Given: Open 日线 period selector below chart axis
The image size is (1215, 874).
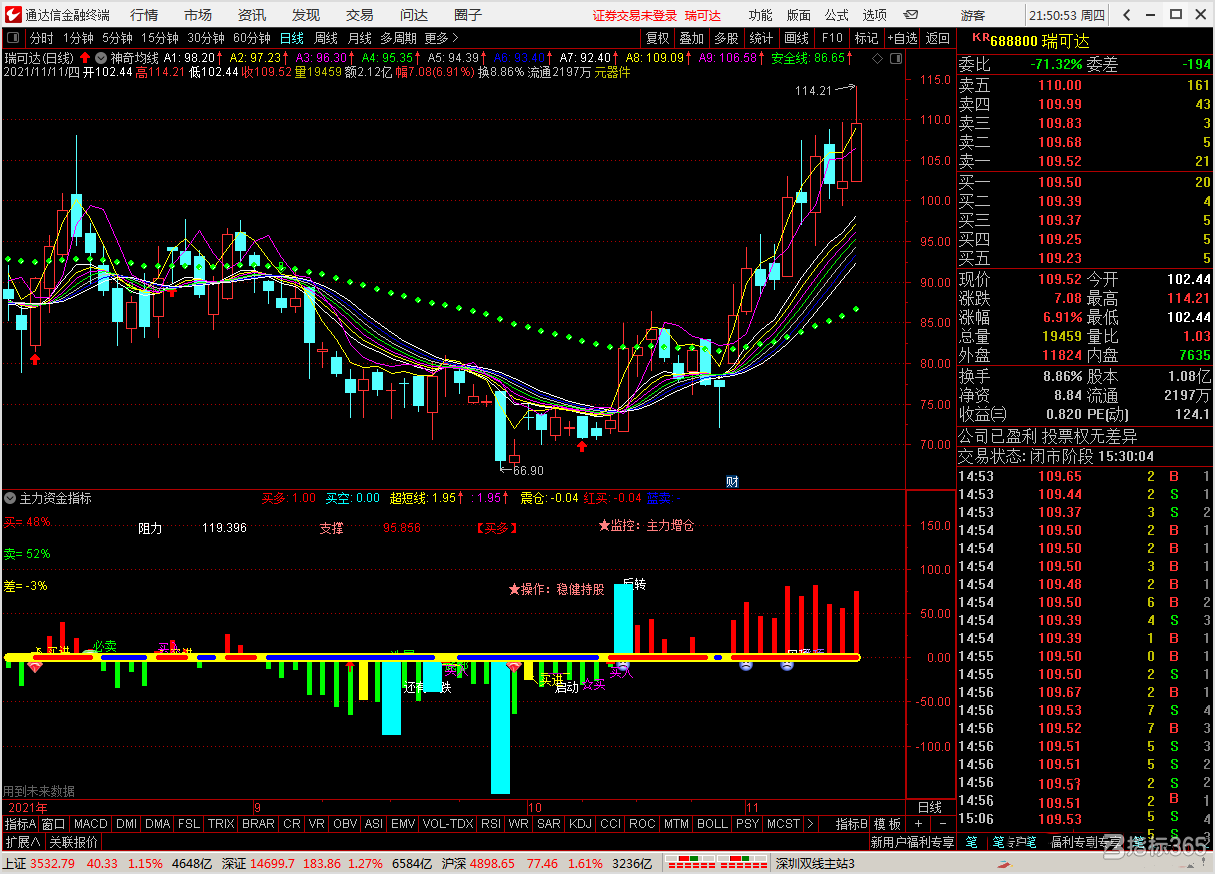Looking at the screenshot, I should pyautogui.click(x=929, y=807).
